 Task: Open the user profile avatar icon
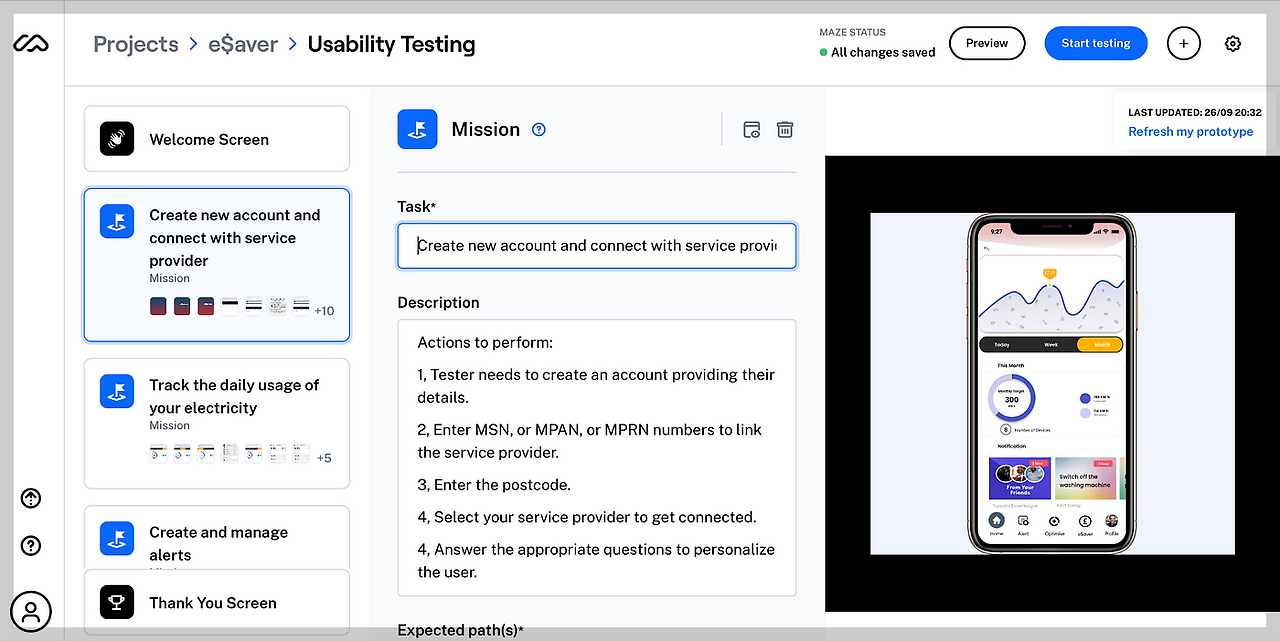click(31, 611)
